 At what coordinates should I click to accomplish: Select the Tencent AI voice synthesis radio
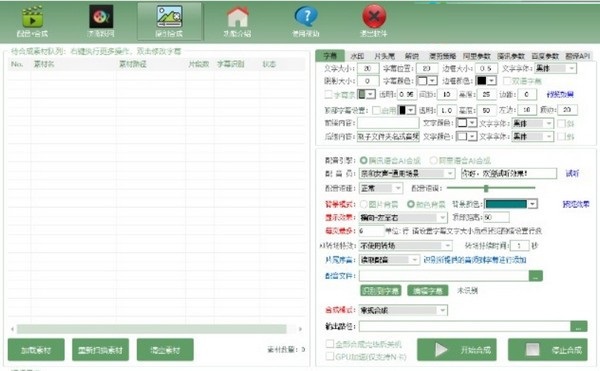[363, 160]
